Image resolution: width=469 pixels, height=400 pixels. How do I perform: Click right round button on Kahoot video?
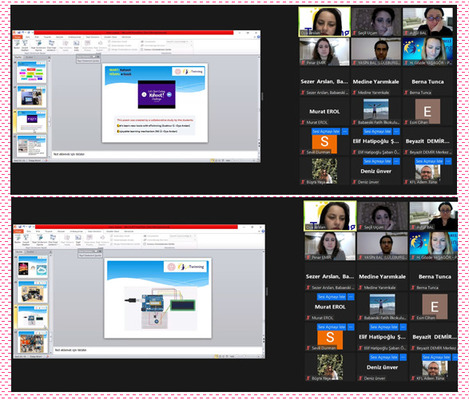coord(169,94)
